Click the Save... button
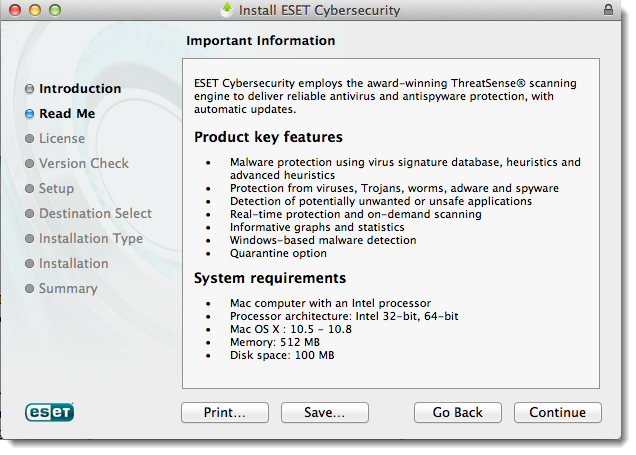Screen dimensions: 636x455 (325, 412)
